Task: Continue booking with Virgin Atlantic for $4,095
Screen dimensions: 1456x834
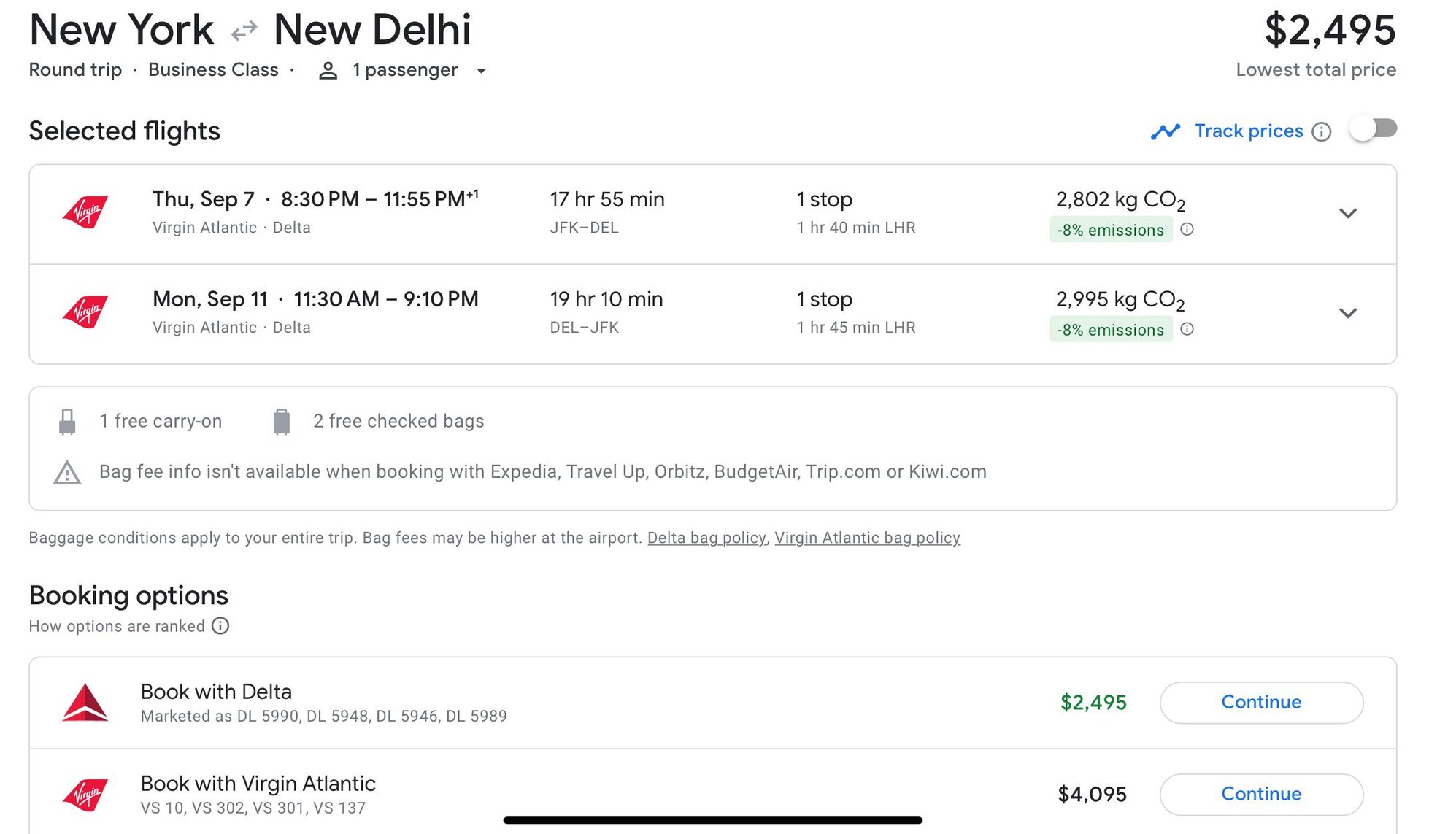Action: click(x=1260, y=794)
